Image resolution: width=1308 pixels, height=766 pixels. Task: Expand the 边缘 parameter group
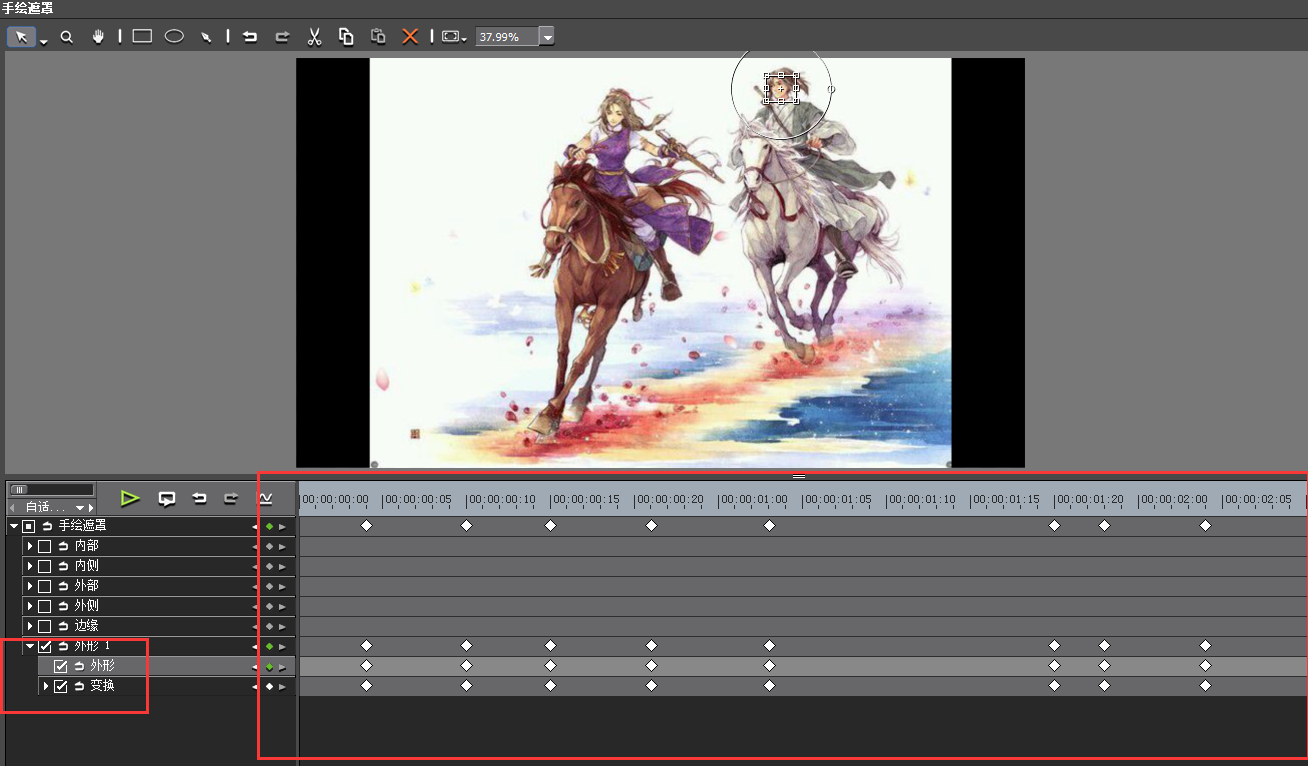[29, 626]
